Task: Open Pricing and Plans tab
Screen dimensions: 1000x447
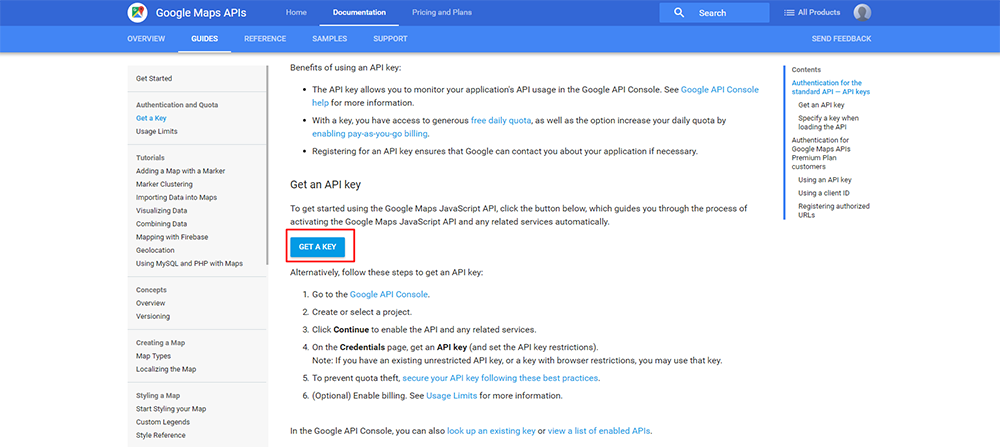Action: [x=442, y=12]
